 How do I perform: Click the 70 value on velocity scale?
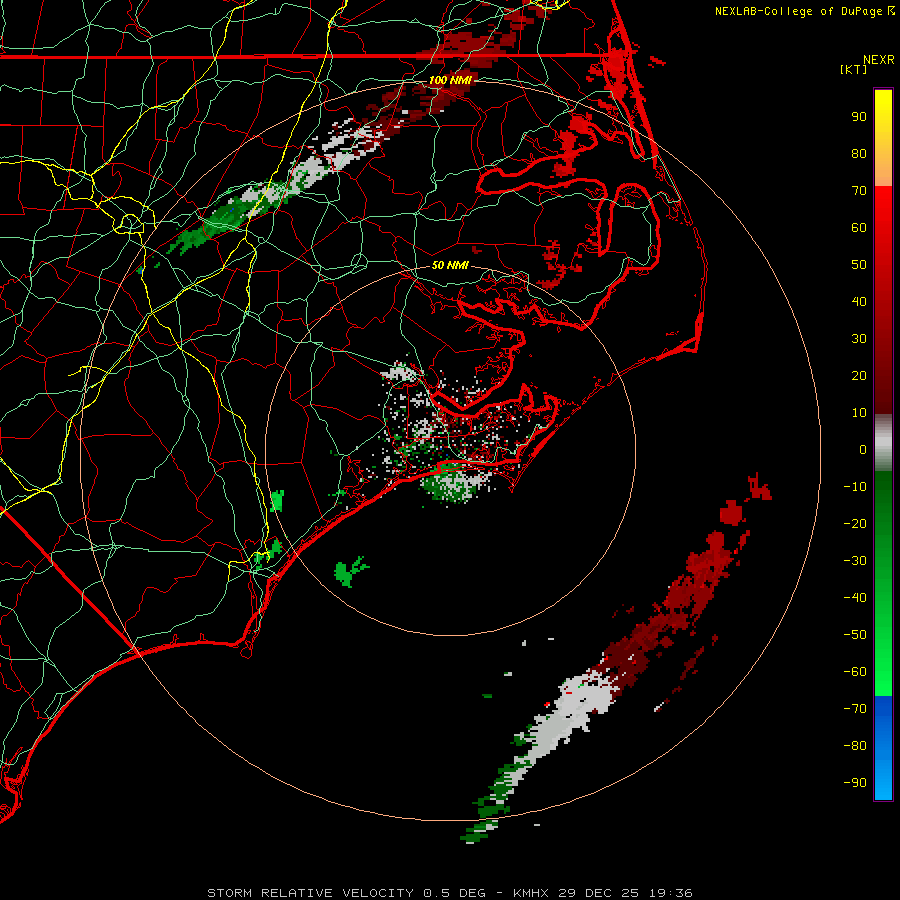click(x=859, y=191)
